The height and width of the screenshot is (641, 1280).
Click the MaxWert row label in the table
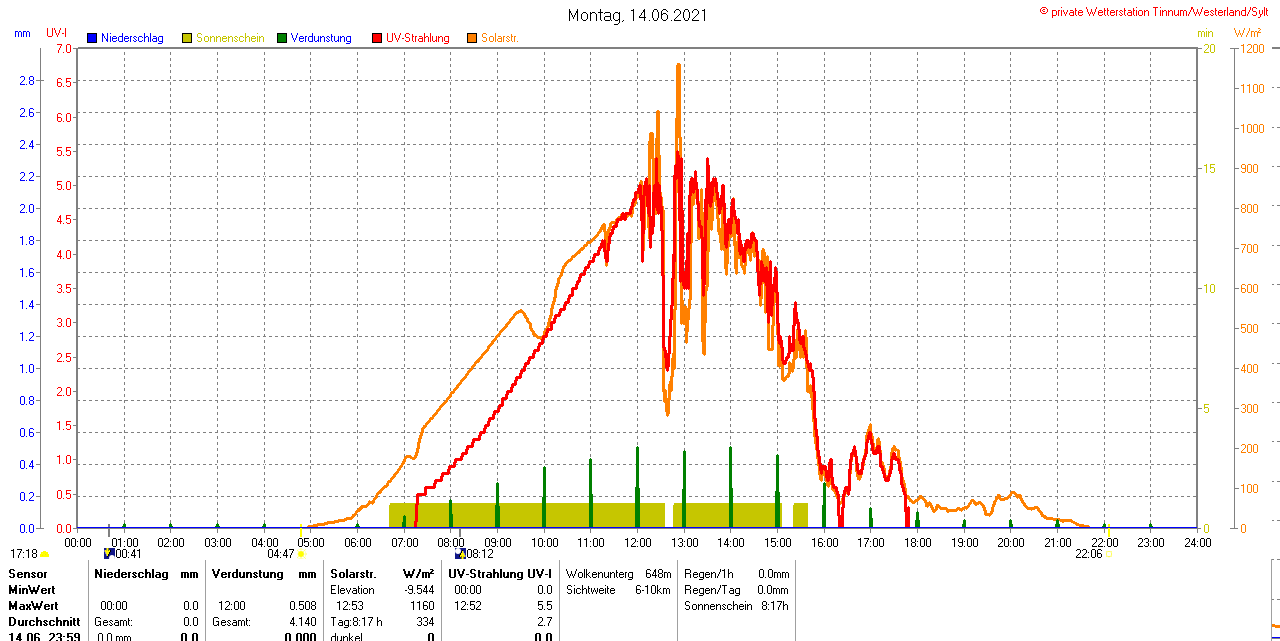click(x=33, y=606)
